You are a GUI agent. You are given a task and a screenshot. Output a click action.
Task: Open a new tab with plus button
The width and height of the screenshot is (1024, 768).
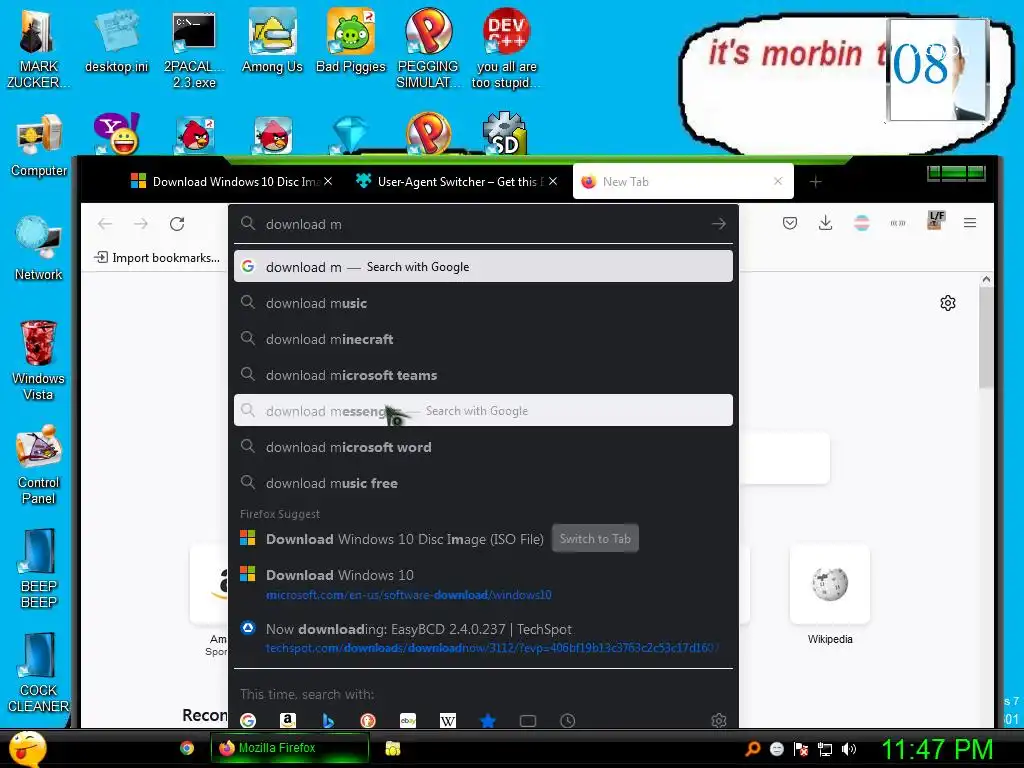(x=815, y=182)
